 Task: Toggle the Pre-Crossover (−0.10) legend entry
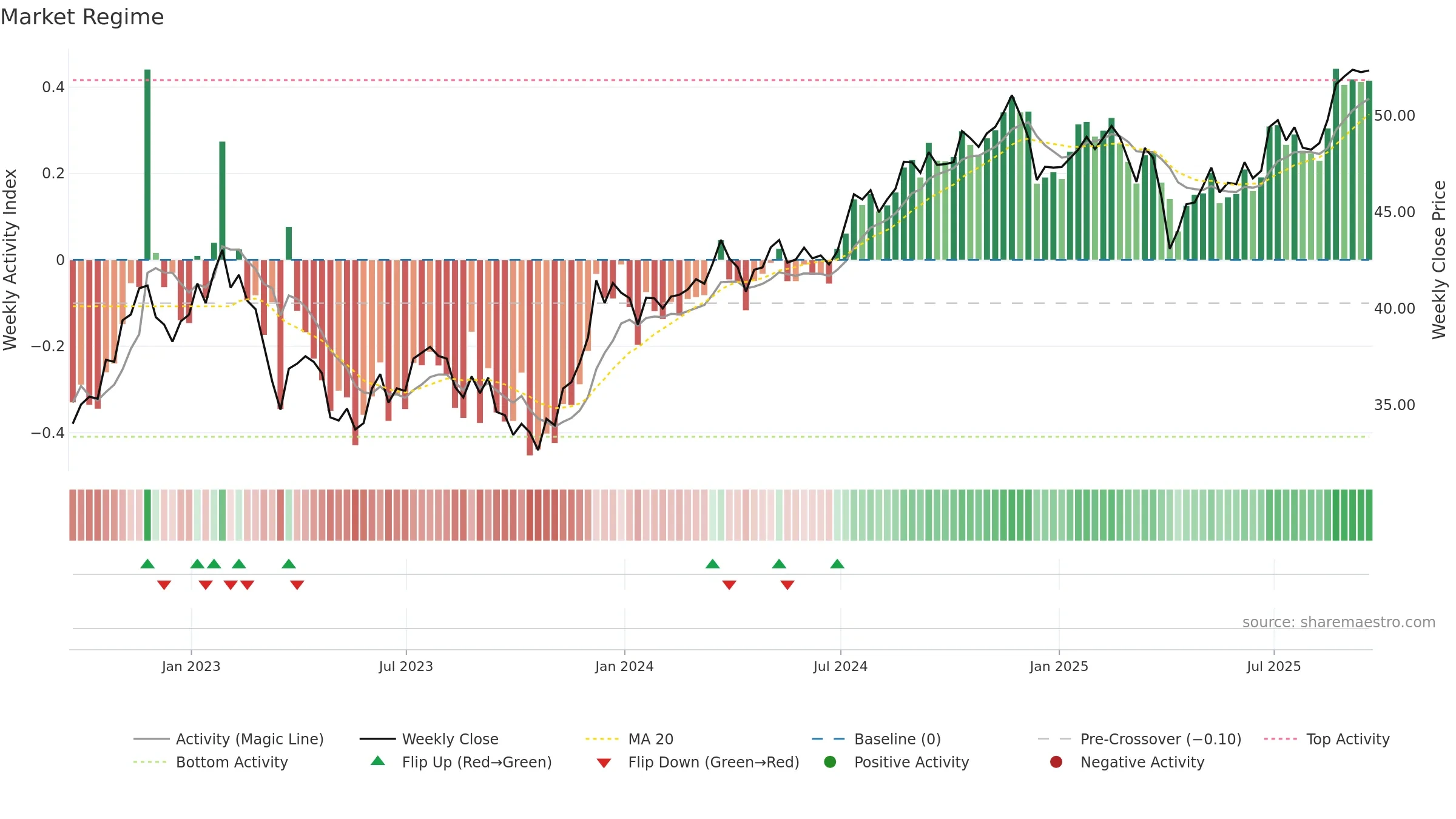(x=1139, y=739)
